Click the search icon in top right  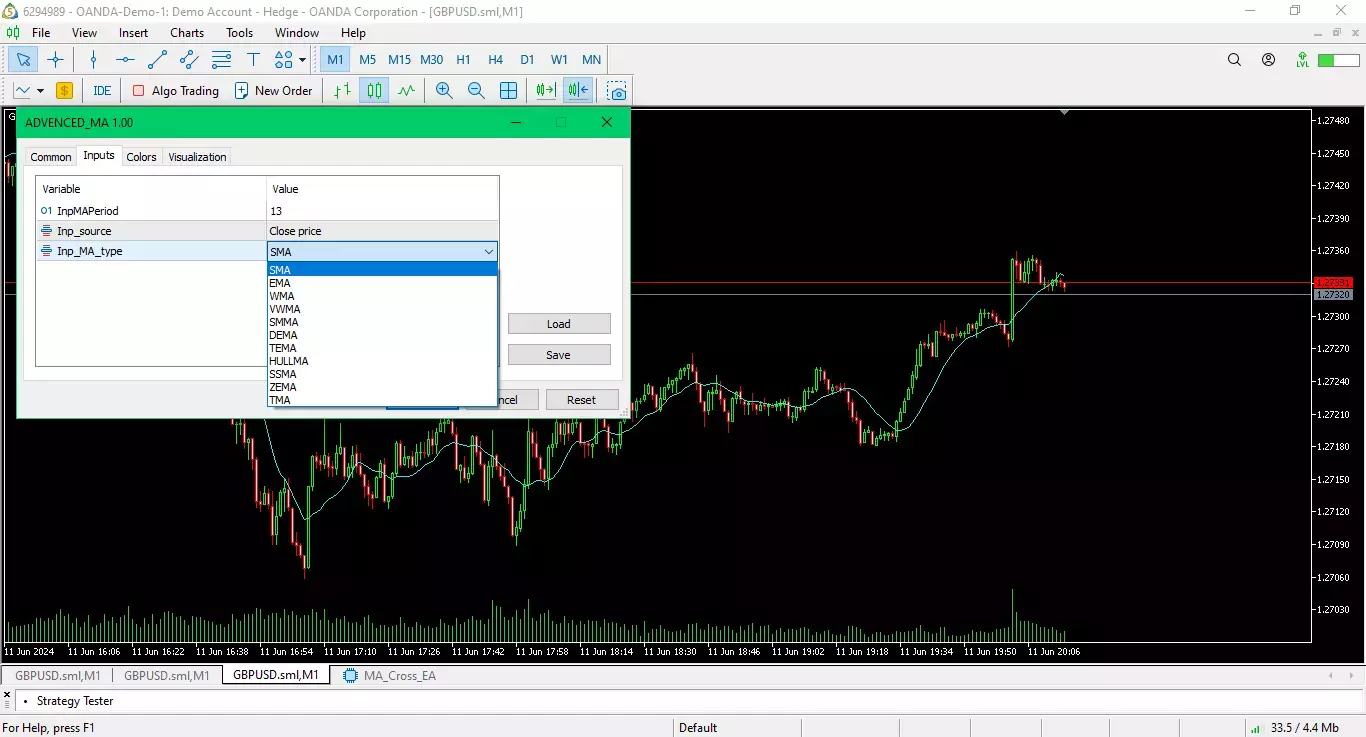pos(1234,60)
